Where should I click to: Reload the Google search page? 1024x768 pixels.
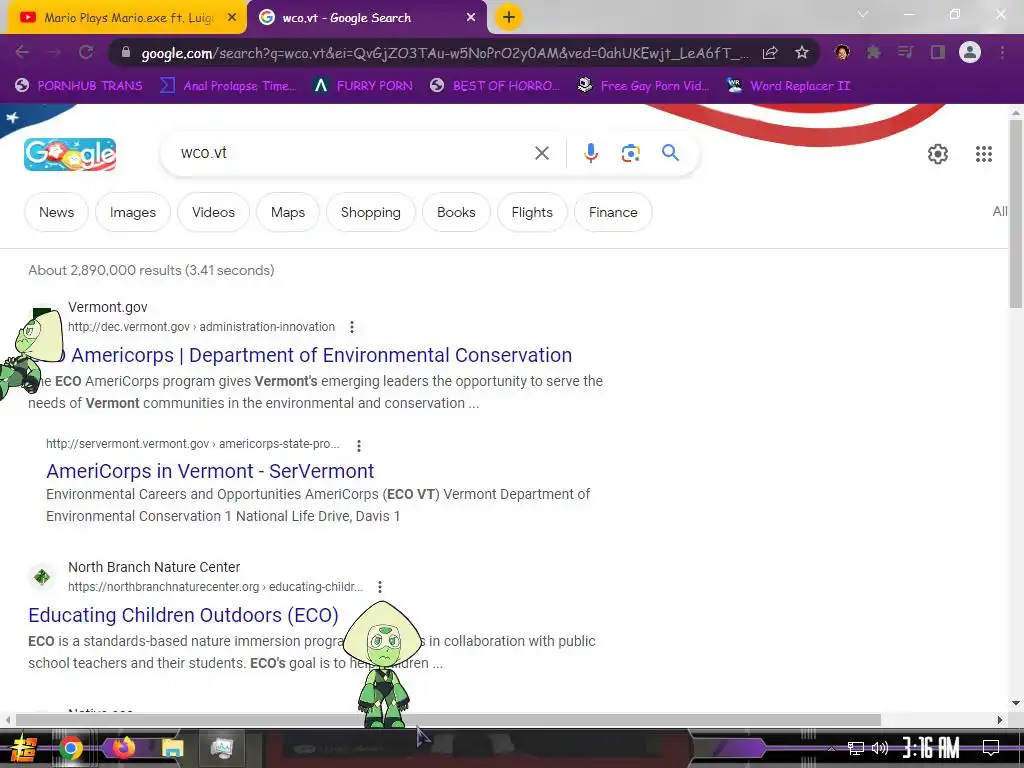[86, 52]
